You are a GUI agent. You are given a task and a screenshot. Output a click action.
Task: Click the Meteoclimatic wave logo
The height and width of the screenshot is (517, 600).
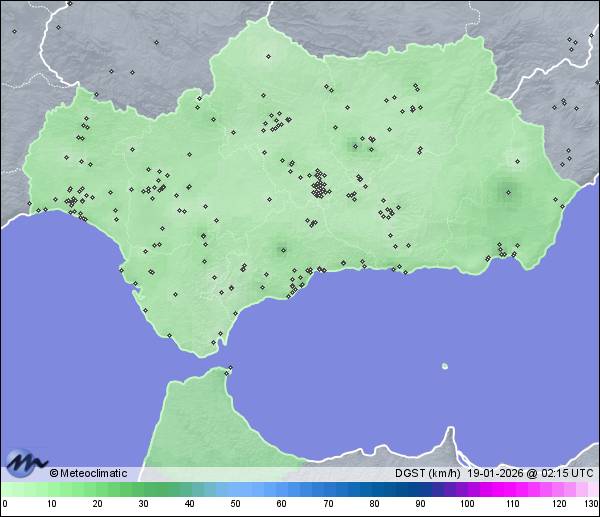point(24,462)
